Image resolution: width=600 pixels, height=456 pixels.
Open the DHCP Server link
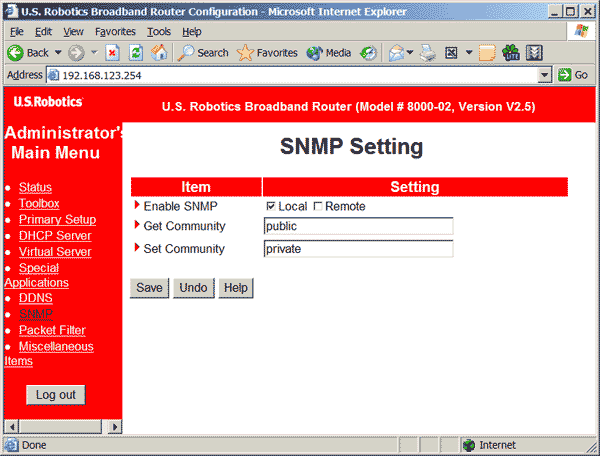click(54, 235)
